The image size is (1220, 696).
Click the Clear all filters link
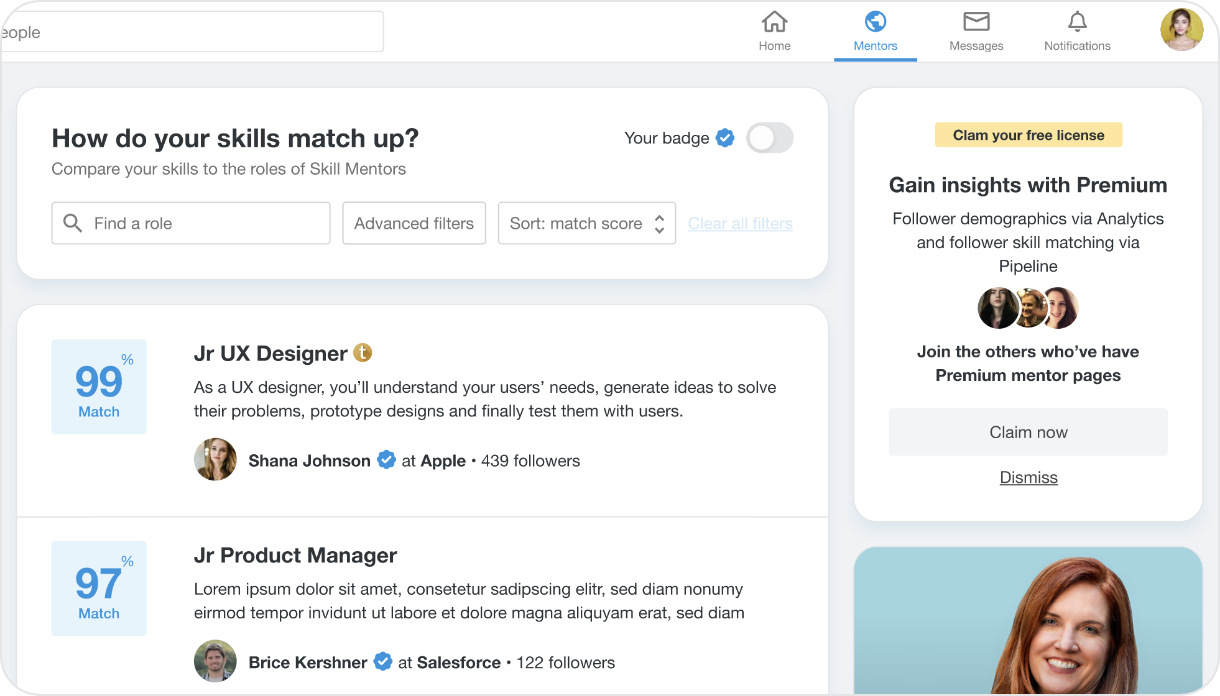[x=740, y=223]
